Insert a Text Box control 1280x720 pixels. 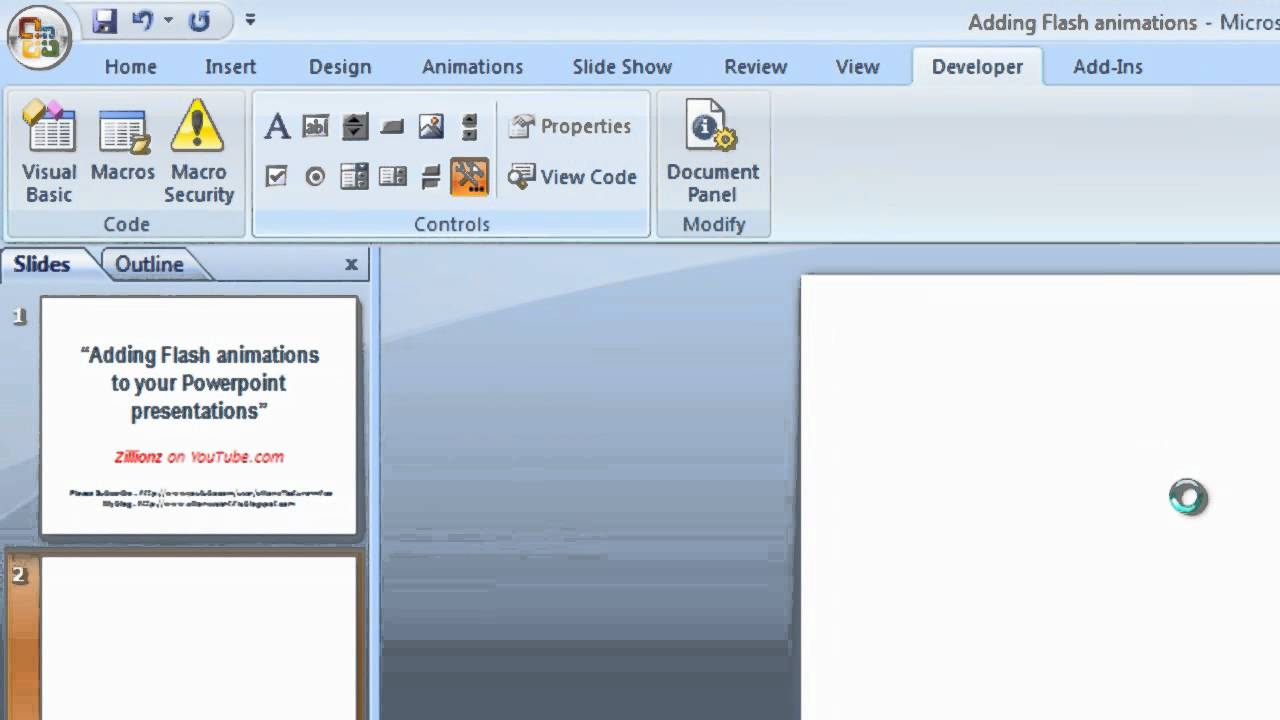(315, 126)
